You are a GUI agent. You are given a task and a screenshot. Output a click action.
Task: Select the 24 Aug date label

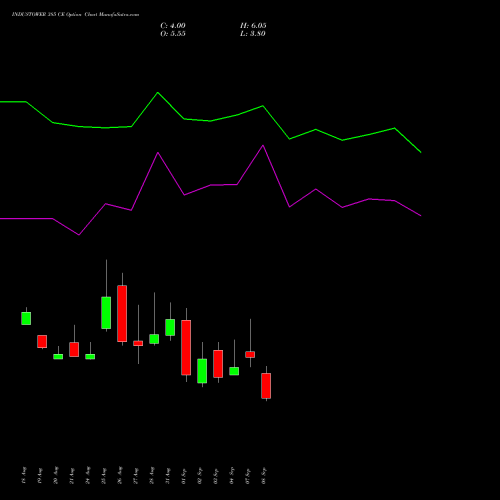[x=87, y=476]
